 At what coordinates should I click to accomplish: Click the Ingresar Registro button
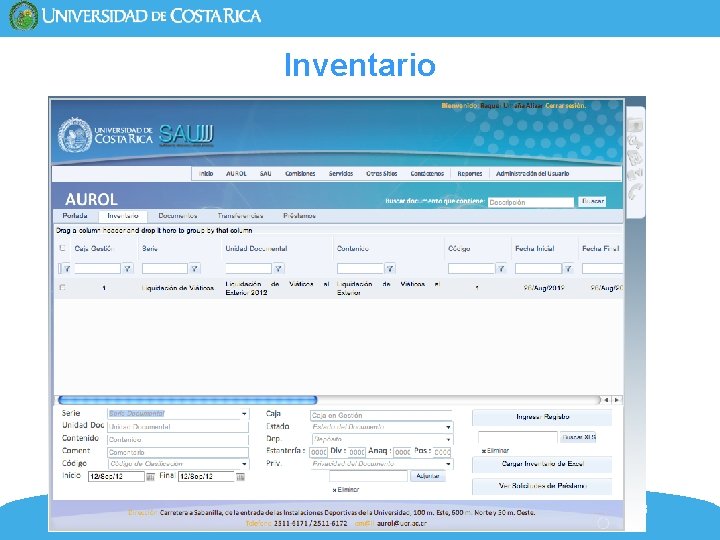click(x=542, y=417)
